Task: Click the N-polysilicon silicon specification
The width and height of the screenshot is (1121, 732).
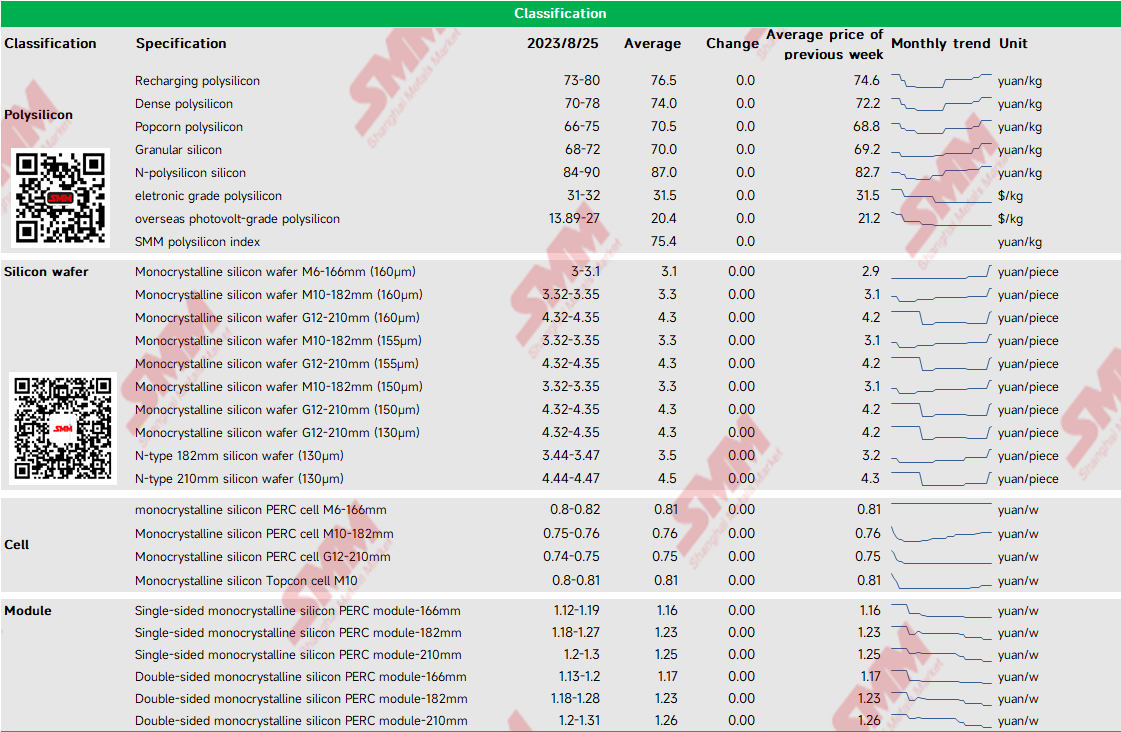Action: tap(190, 173)
